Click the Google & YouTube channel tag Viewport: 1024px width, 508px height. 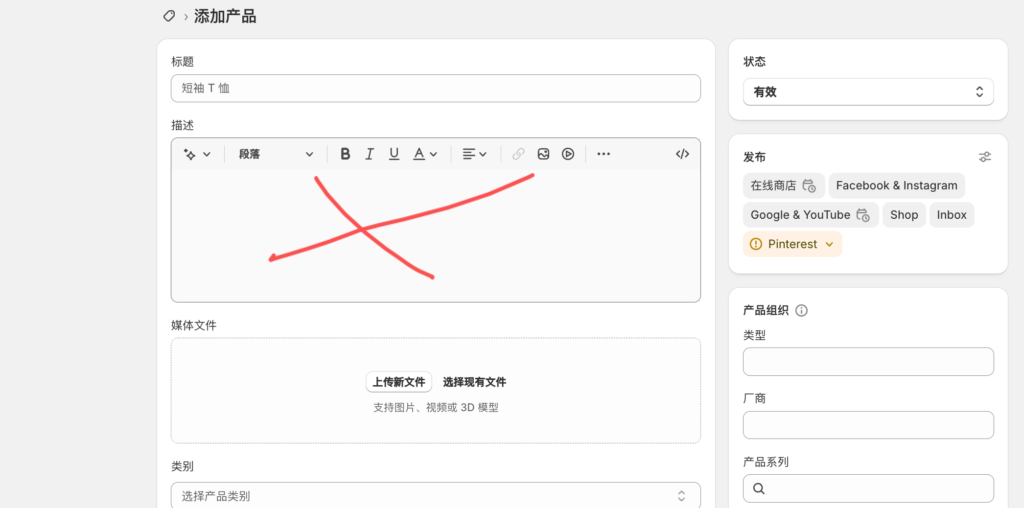point(810,215)
